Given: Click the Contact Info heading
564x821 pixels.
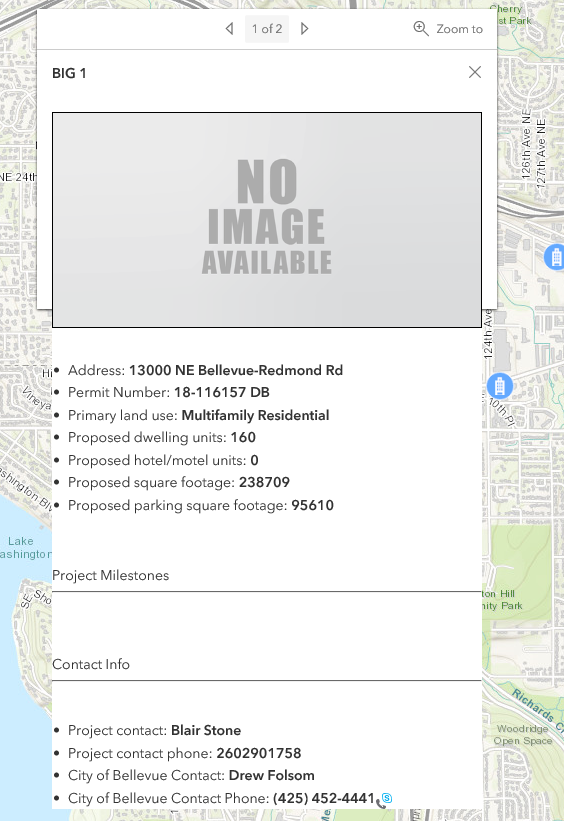Looking at the screenshot, I should (91, 664).
